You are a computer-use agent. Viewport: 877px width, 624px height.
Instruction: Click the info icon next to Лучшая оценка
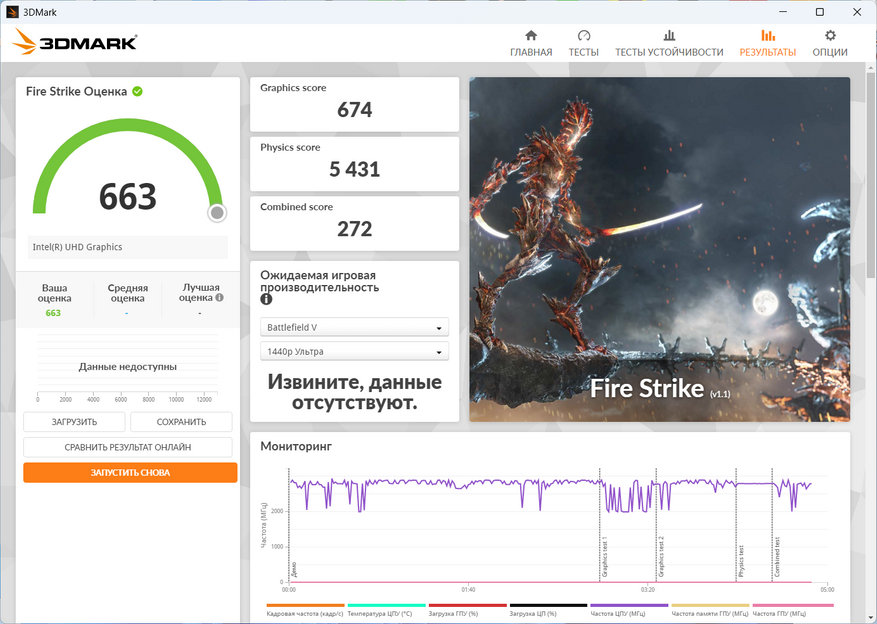tap(219, 297)
